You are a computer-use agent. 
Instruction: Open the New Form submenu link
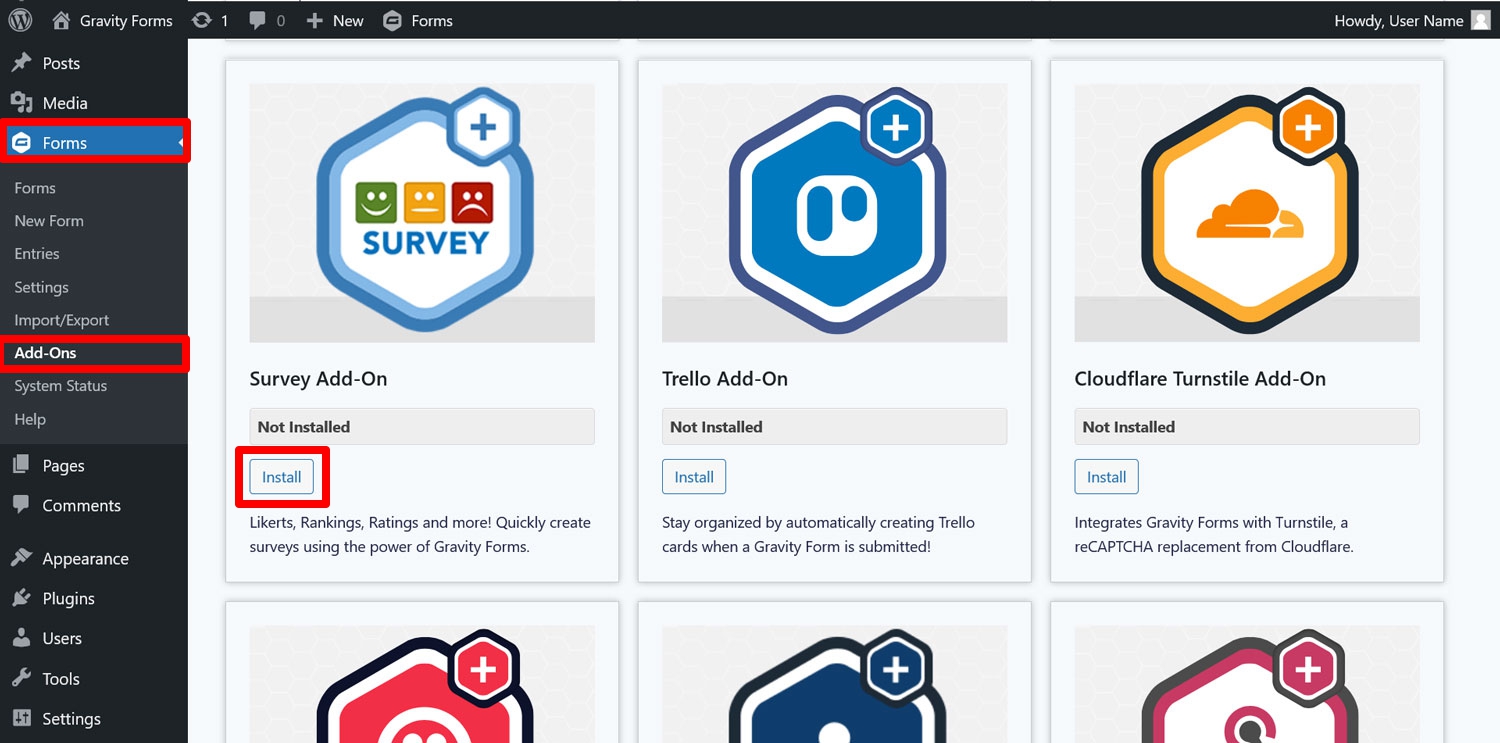[x=49, y=221]
